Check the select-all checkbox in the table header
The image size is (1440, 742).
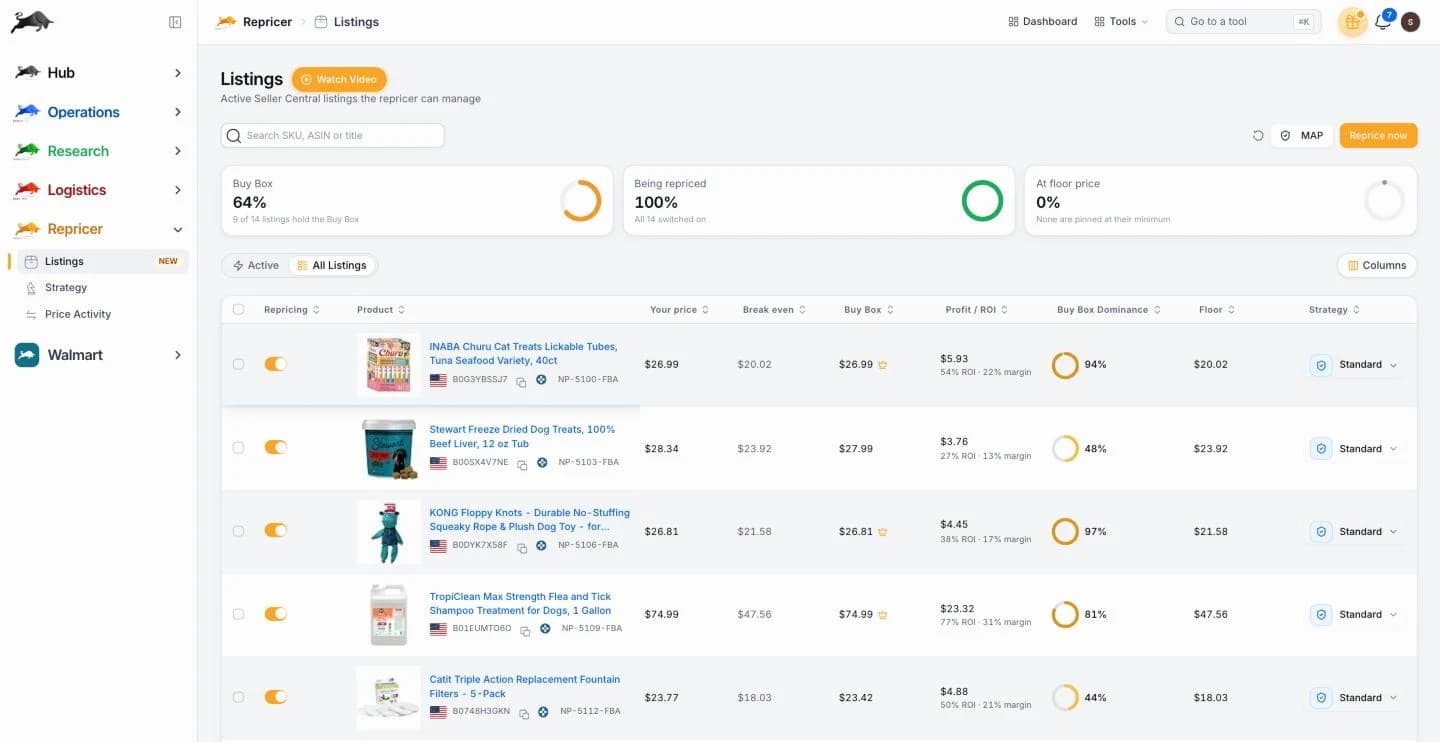[238, 310]
